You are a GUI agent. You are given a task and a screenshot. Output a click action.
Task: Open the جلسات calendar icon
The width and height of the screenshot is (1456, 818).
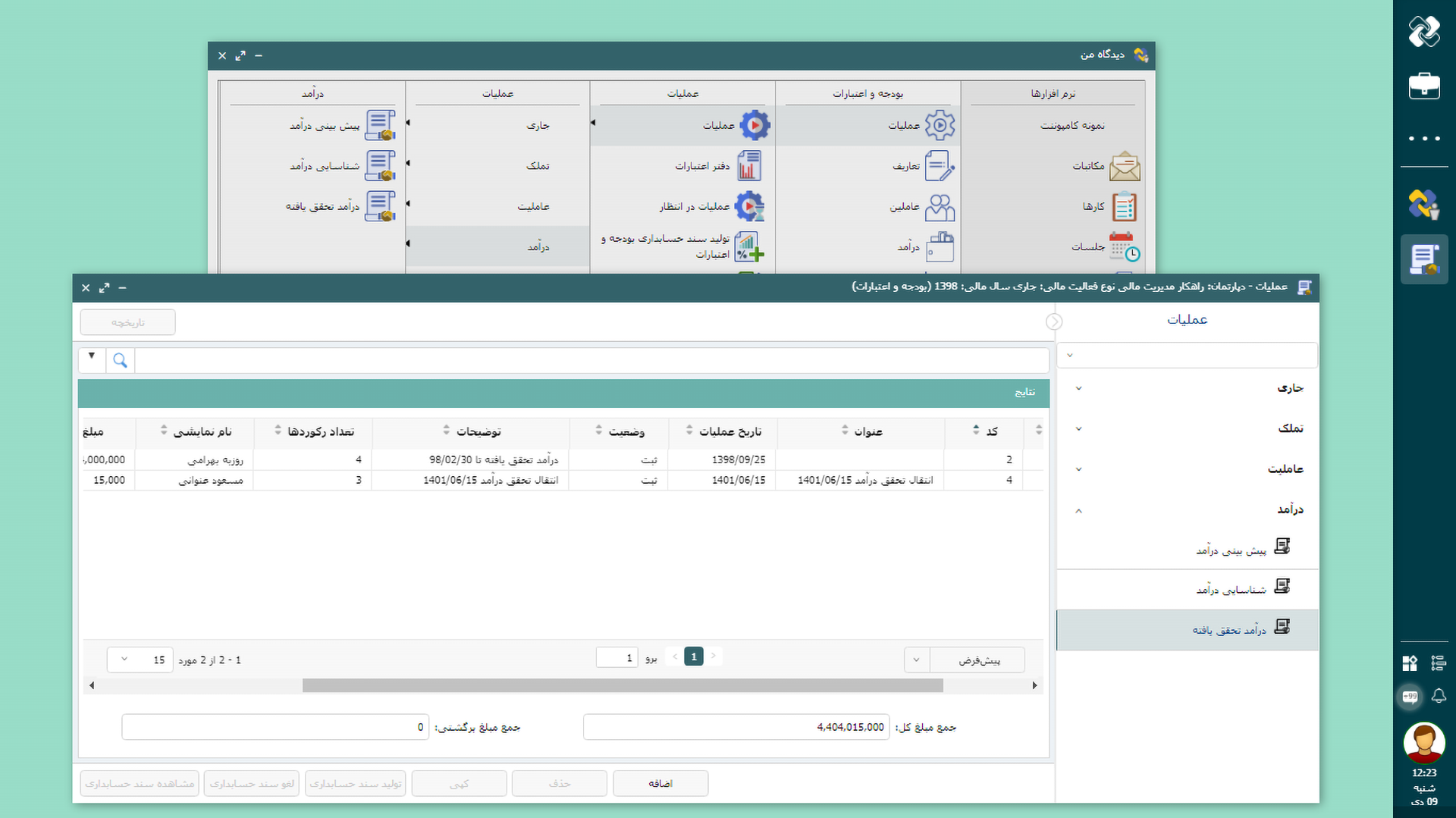1124,246
